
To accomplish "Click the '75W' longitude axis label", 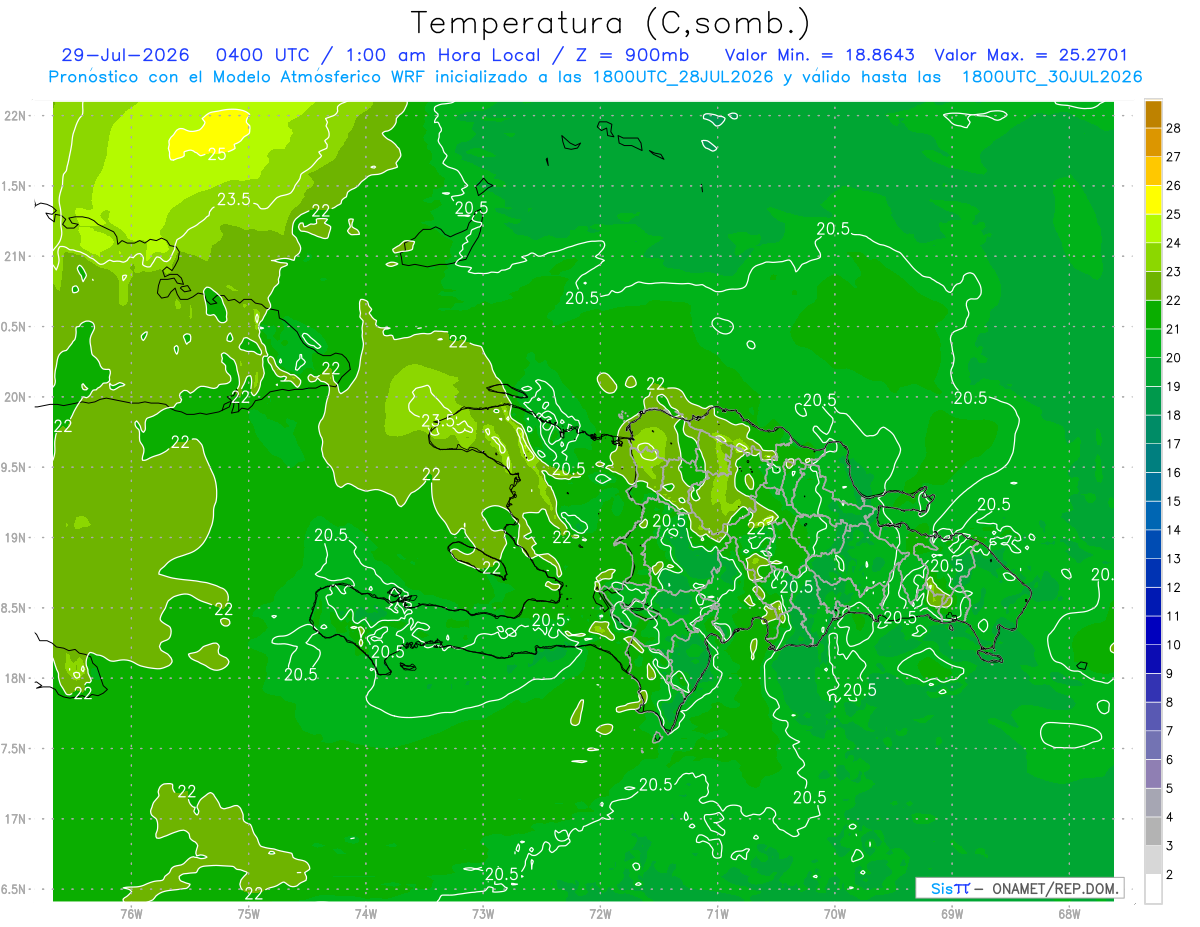I will click(249, 913).
